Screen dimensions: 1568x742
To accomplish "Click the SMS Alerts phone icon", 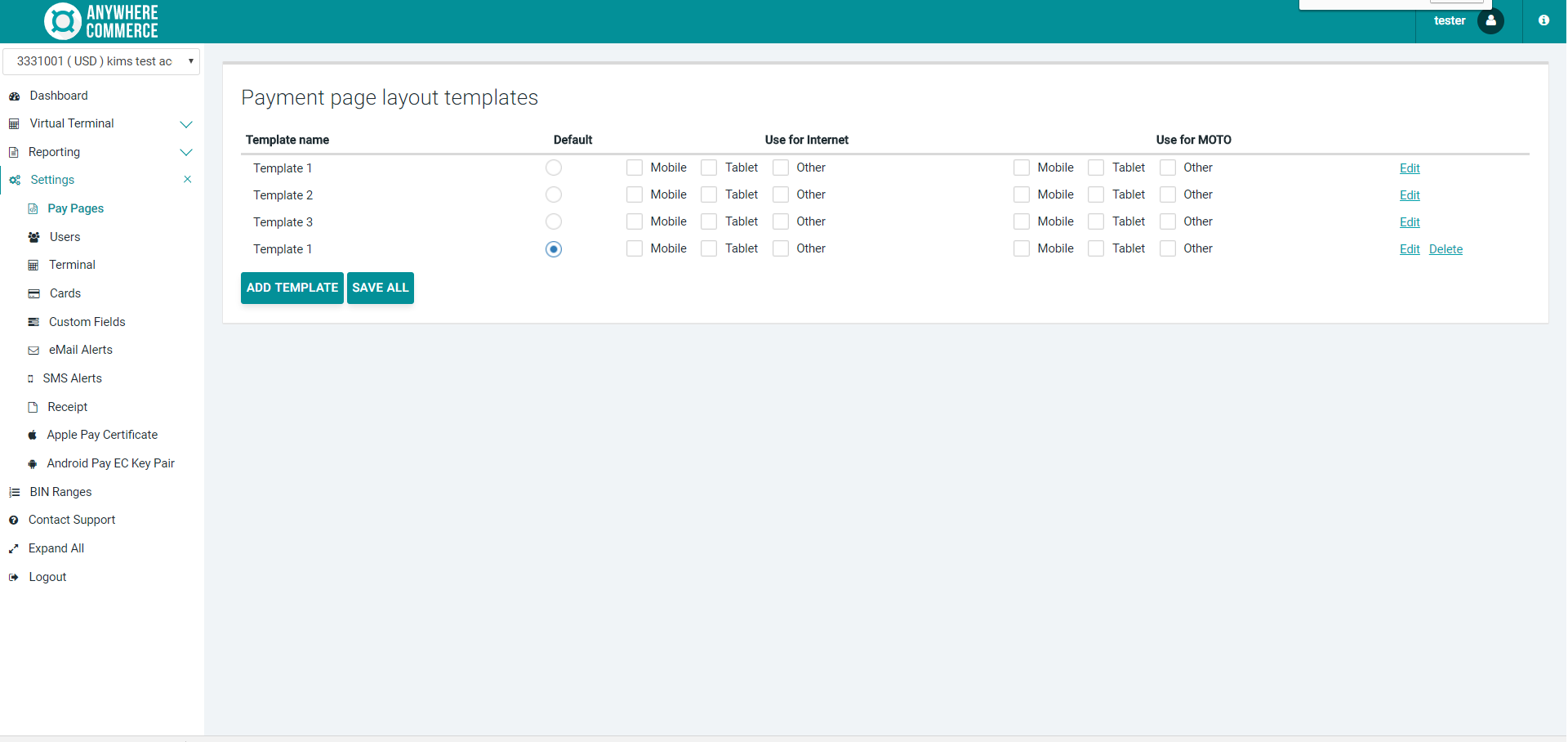I will click(30, 379).
